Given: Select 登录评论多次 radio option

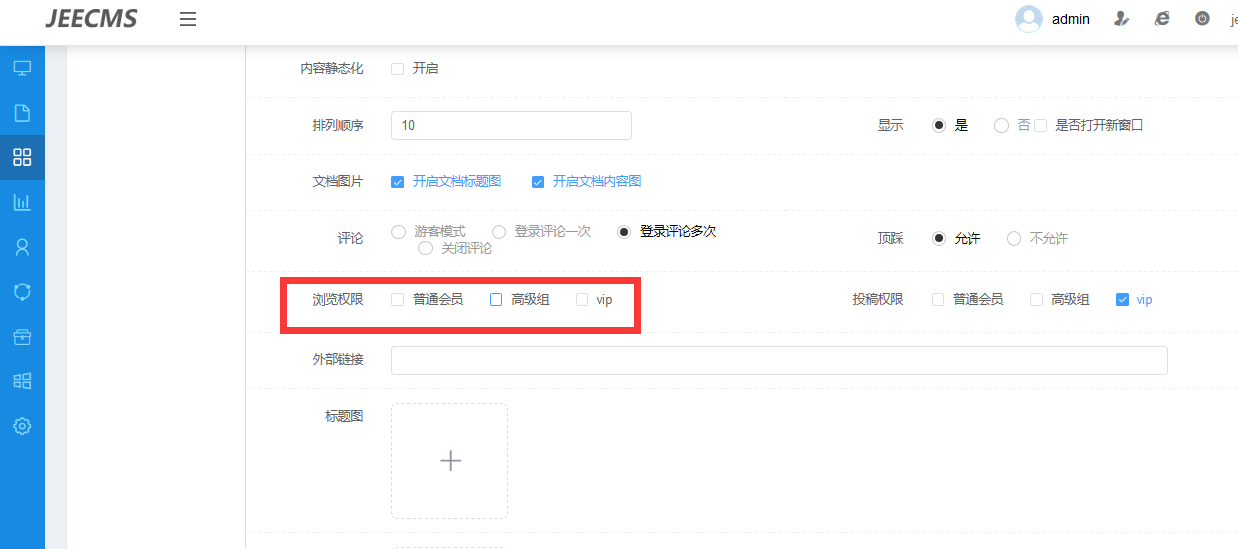Looking at the screenshot, I should [x=624, y=232].
